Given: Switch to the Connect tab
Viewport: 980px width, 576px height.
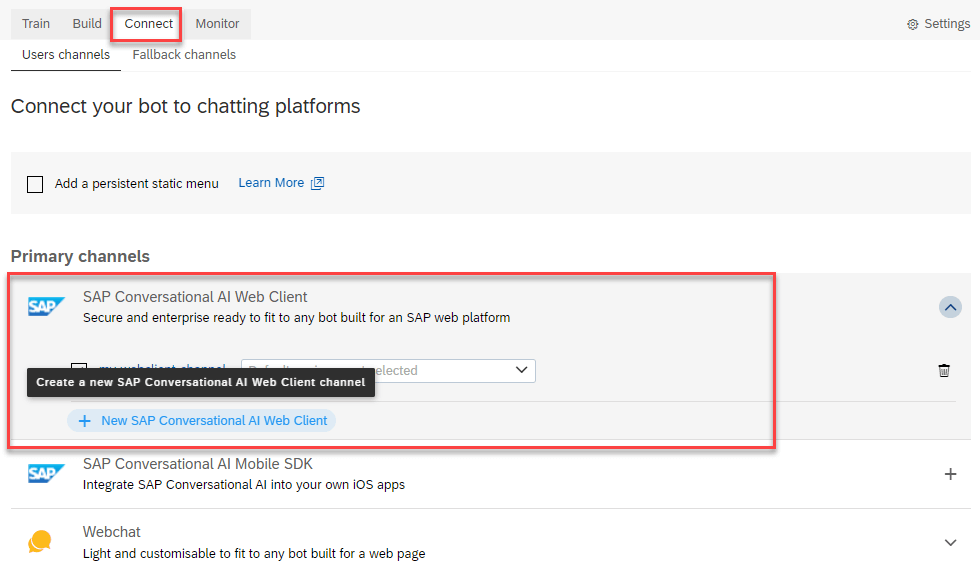Looking at the screenshot, I should pos(148,24).
